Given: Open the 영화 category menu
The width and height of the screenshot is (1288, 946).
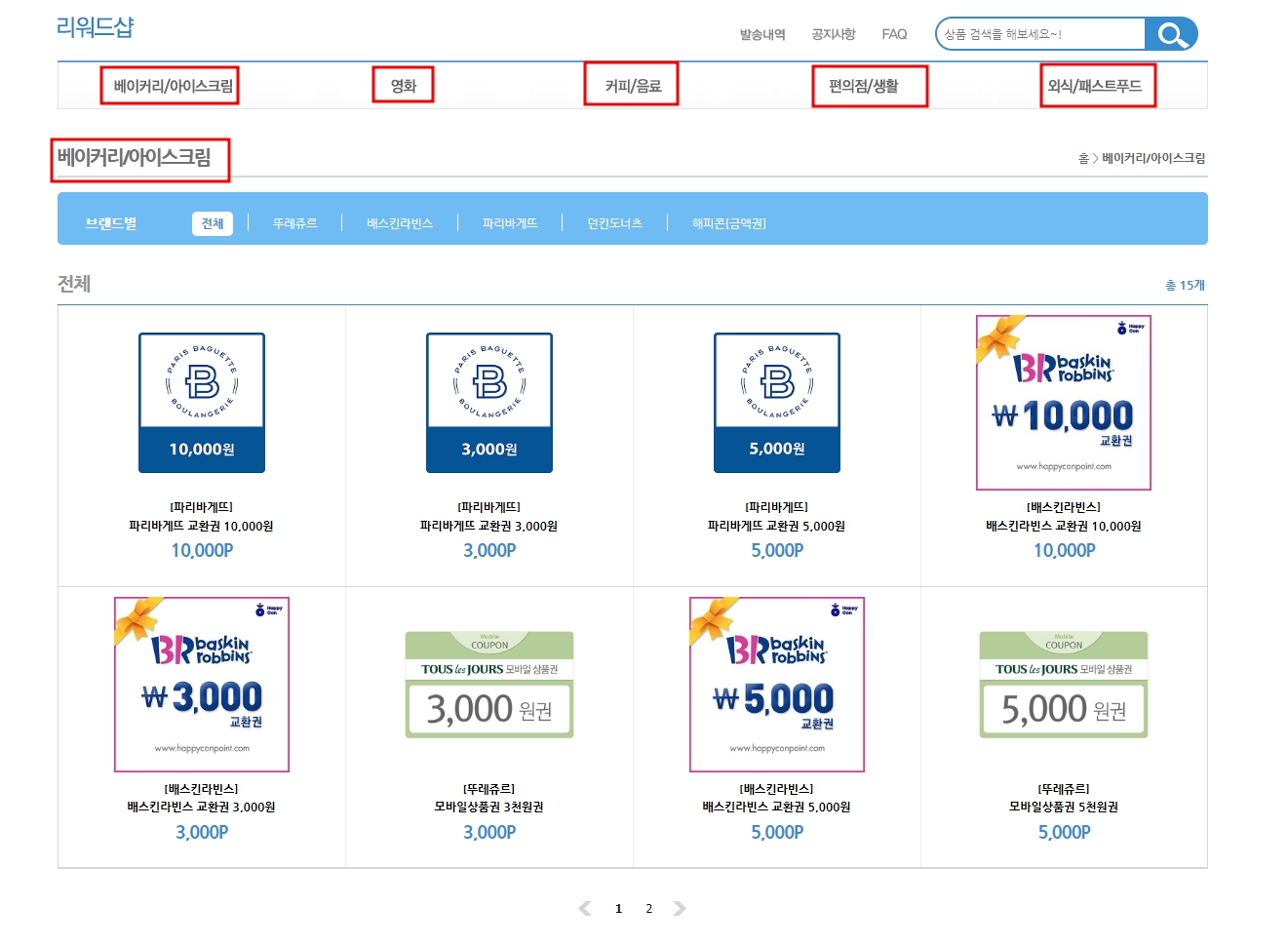Looking at the screenshot, I should (x=404, y=86).
